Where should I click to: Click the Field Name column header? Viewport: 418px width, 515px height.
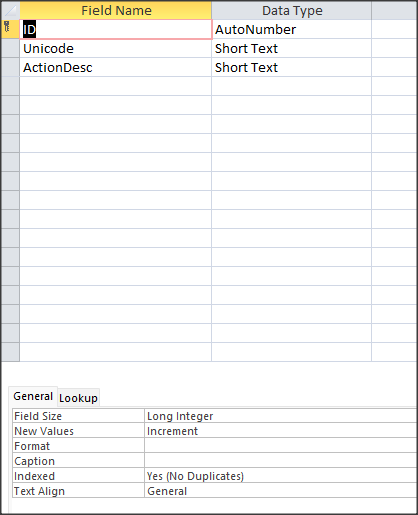pos(116,10)
